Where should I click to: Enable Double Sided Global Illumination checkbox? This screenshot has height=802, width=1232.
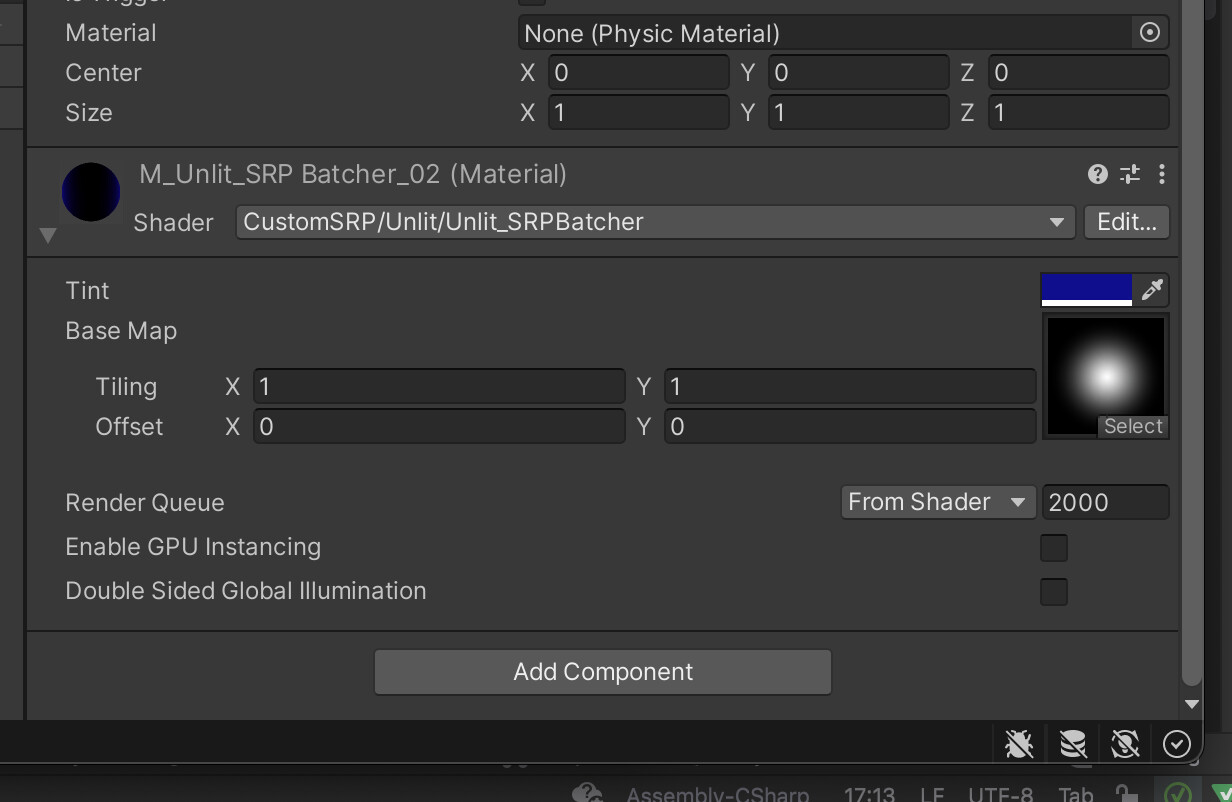point(1054,591)
